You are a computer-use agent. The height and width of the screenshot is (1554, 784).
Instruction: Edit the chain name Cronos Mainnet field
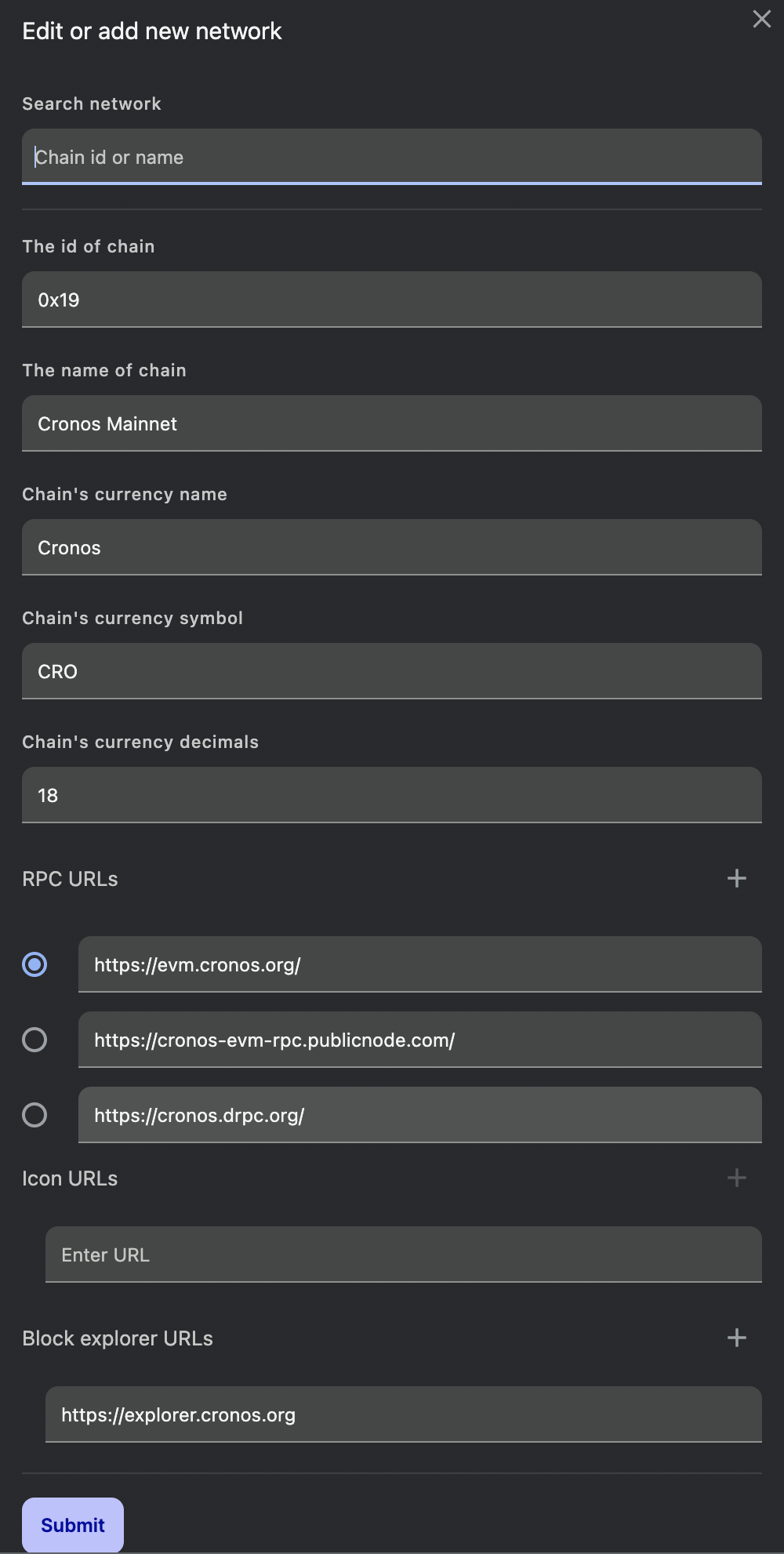coord(392,423)
